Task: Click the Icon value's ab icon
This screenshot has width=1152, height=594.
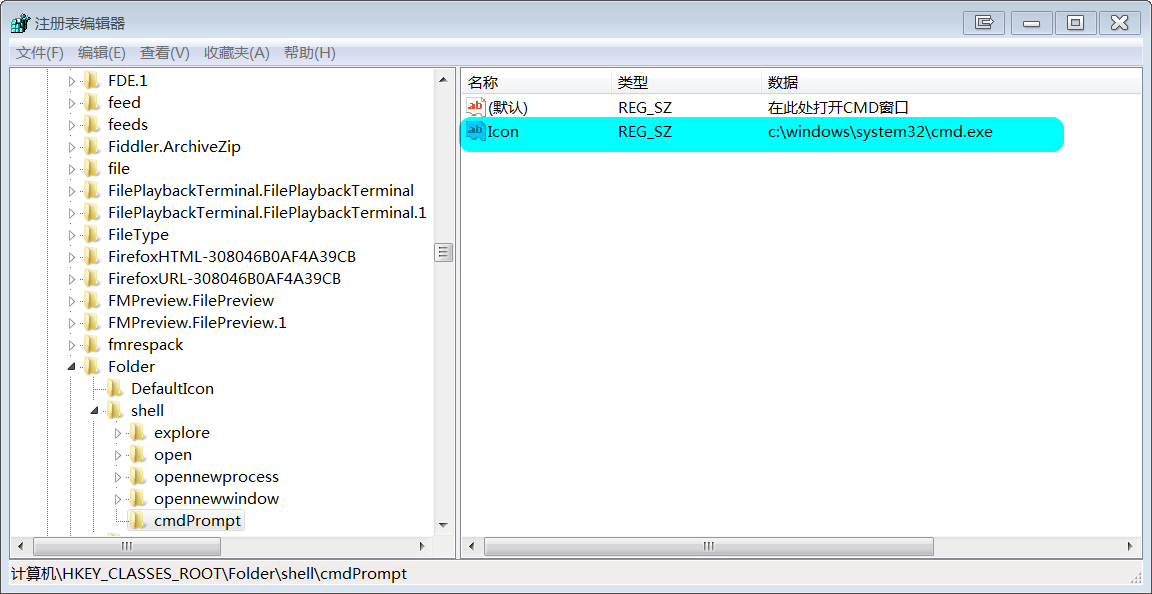Action: 476,132
